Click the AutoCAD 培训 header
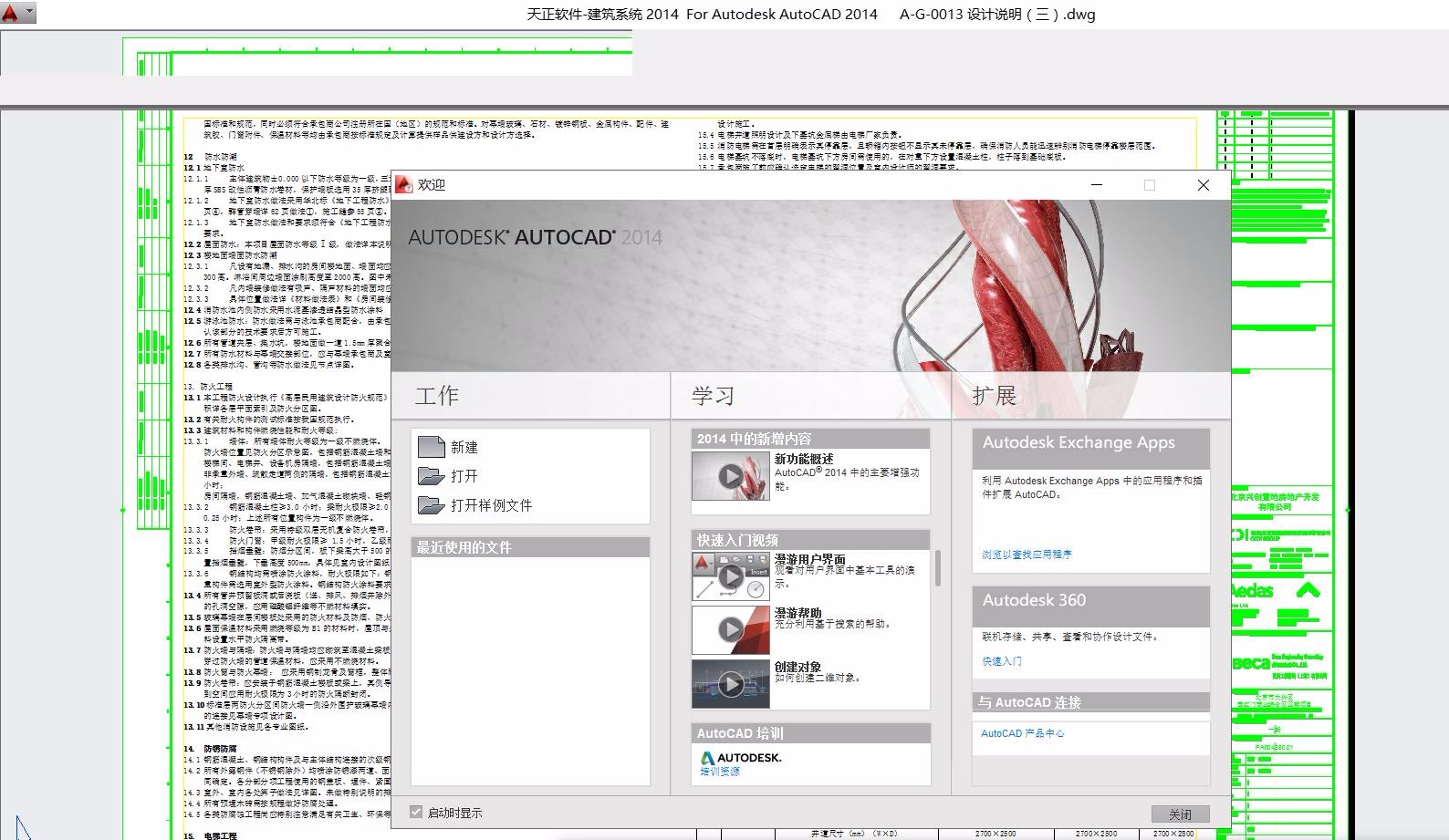Screen dimensions: 1449x840 pos(810,733)
